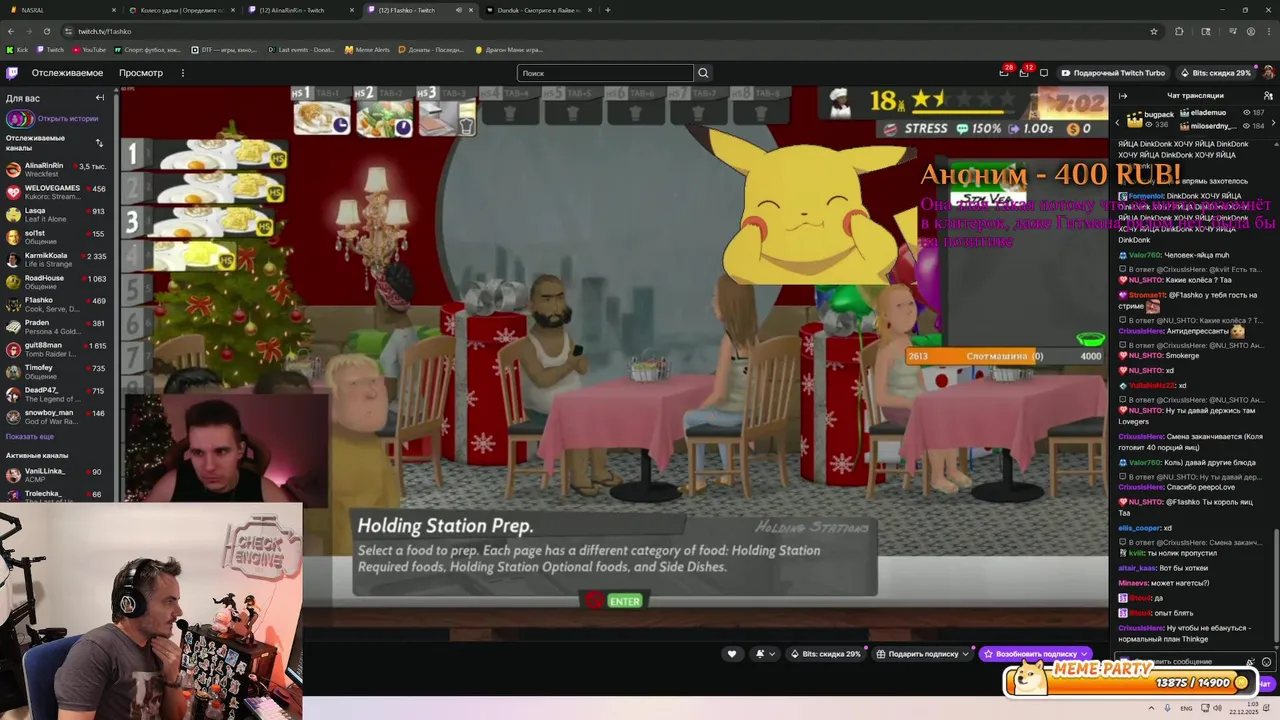Click the Bits: скидка 29% button below the stream
The width and height of the screenshot is (1280, 720).
825,654
